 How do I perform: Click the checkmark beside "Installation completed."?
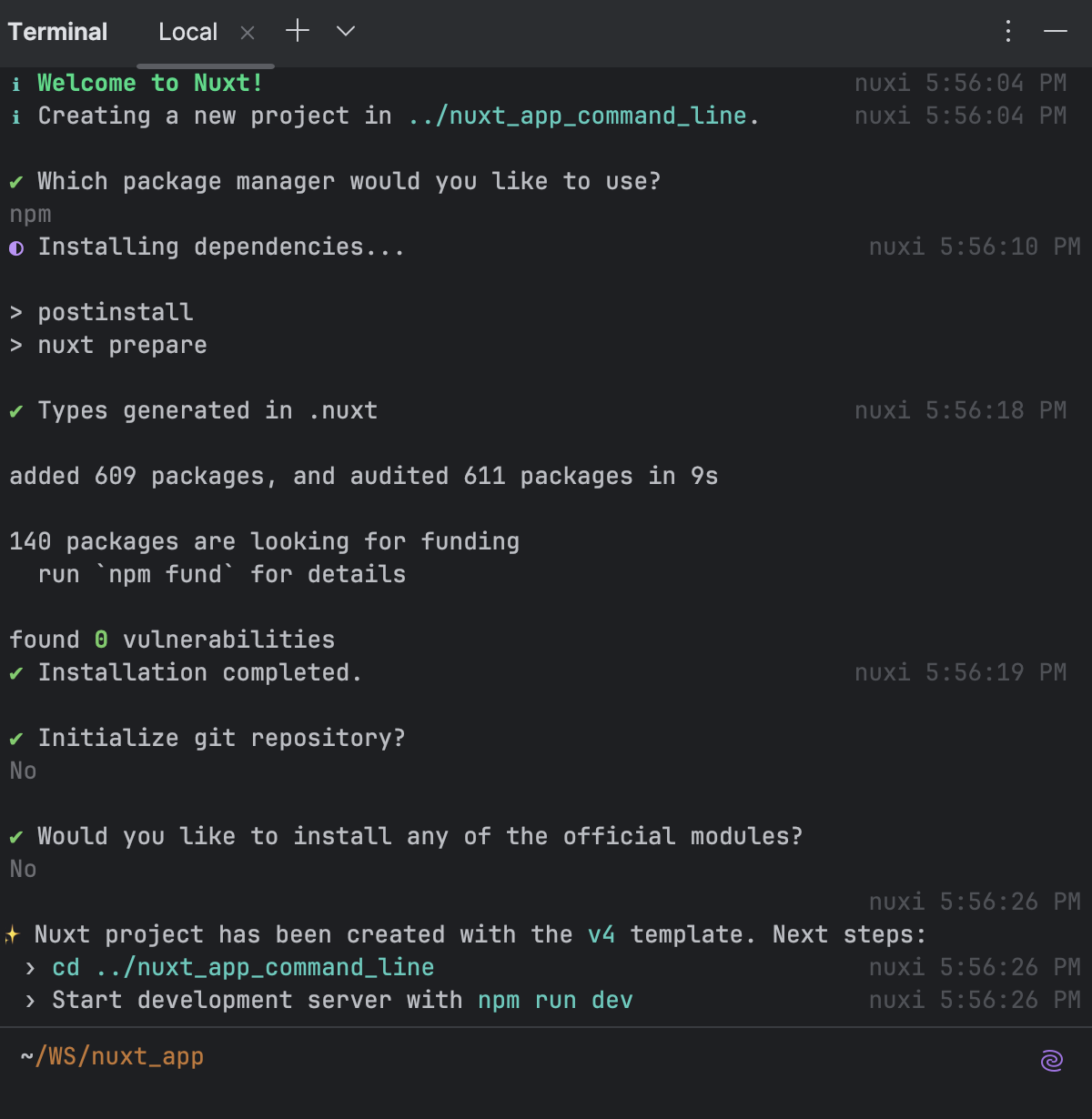click(15, 672)
